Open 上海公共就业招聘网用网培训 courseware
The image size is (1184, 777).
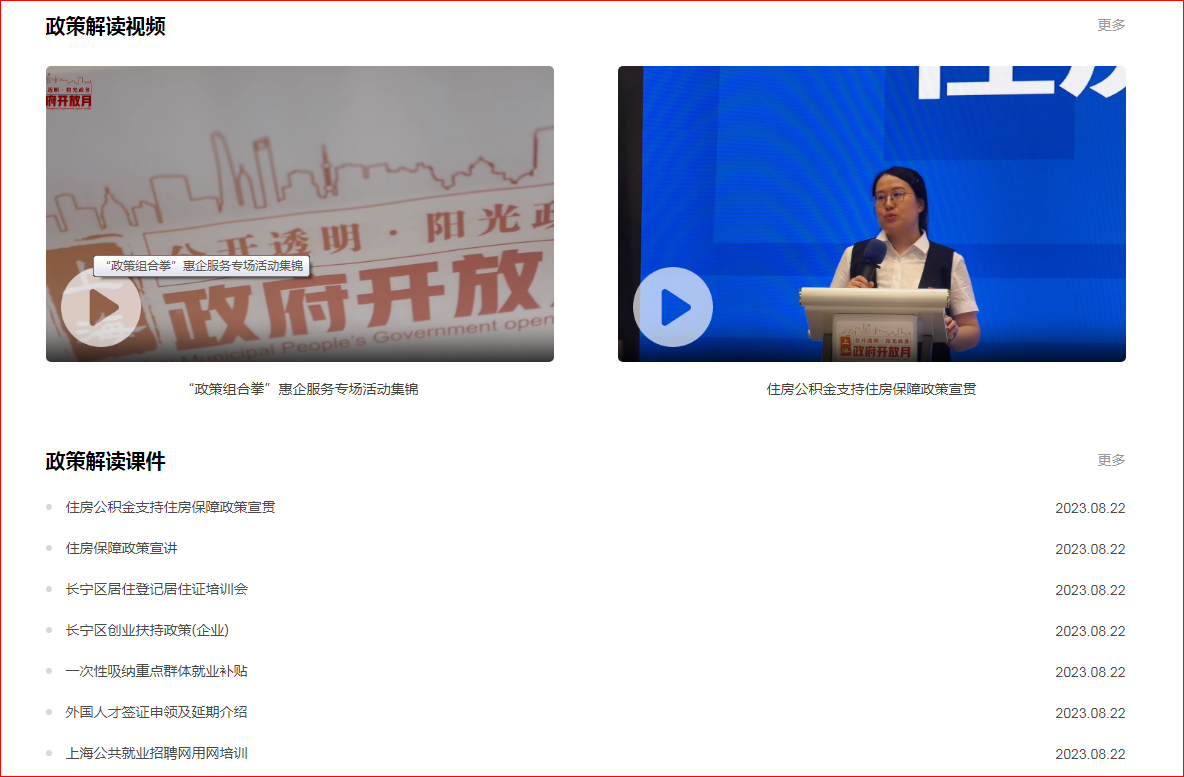tap(157, 754)
